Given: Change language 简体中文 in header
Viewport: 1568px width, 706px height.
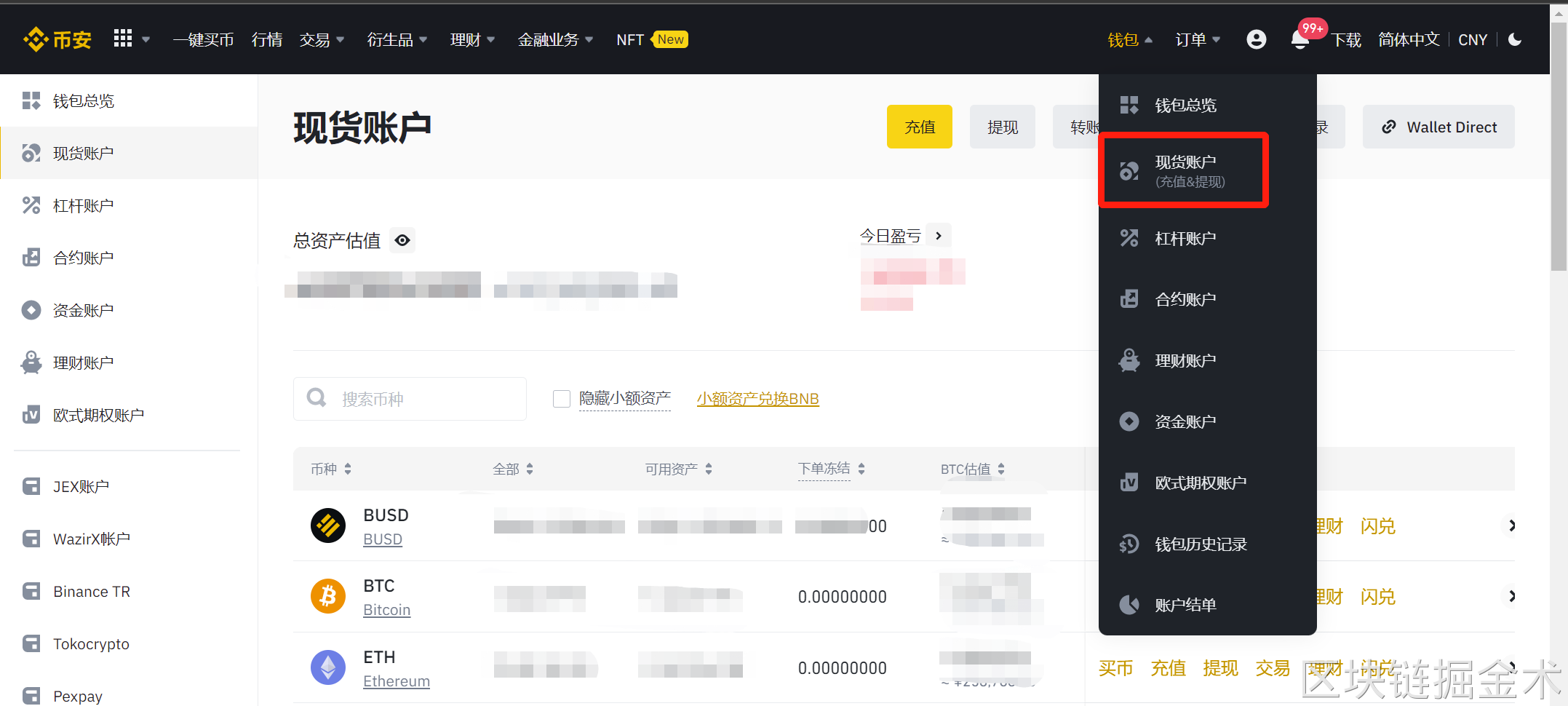Looking at the screenshot, I should (x=1409, y=39).
